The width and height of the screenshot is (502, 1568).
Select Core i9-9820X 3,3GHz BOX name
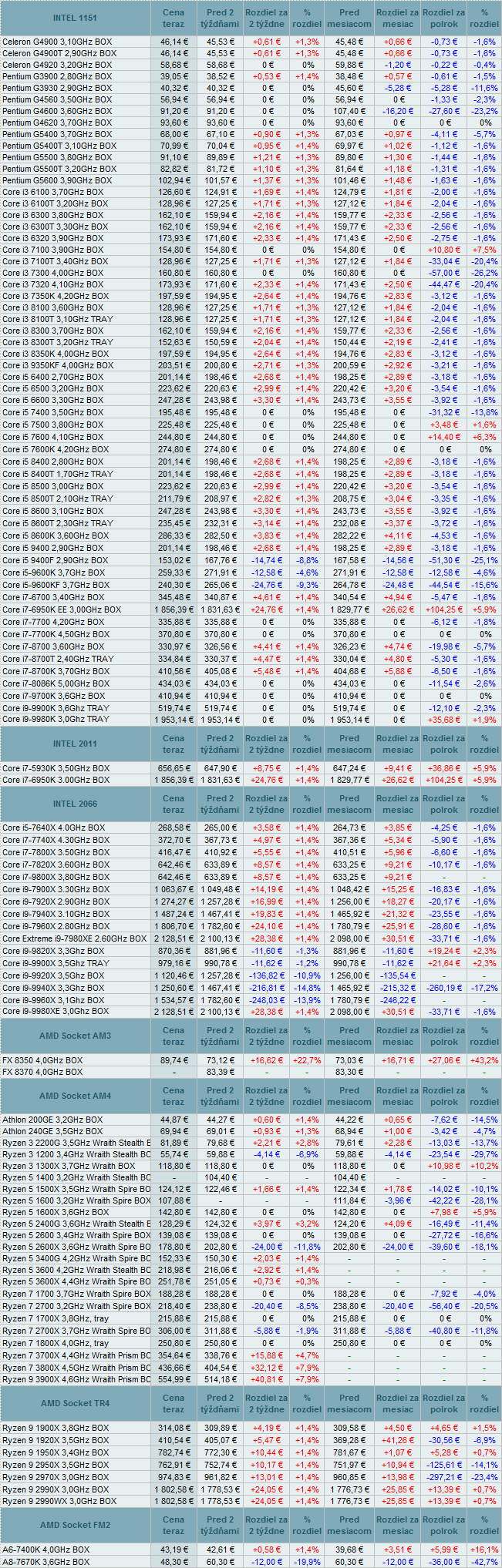pos(53,951)
